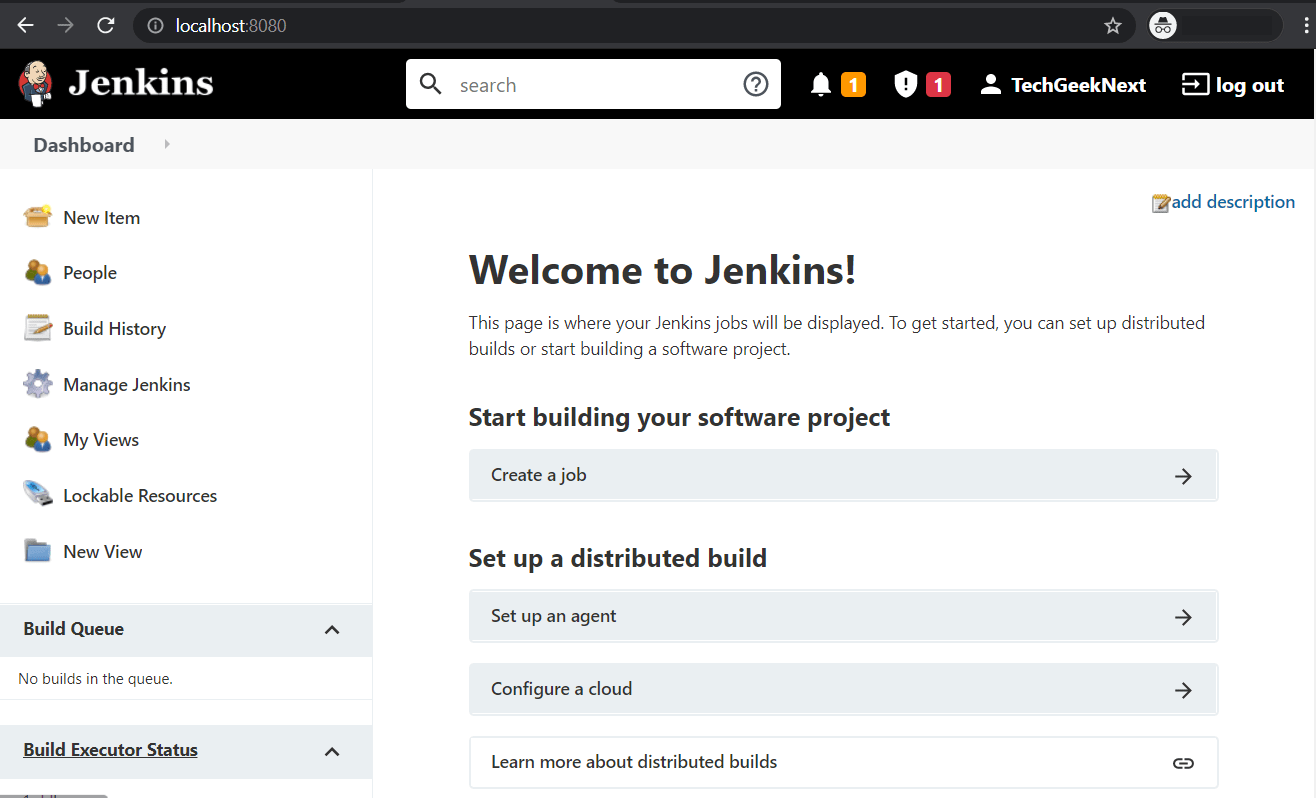The width and height of the screenshot is (1316, 798).
Task: Click the Build Executor Status link
Action: 110,750
